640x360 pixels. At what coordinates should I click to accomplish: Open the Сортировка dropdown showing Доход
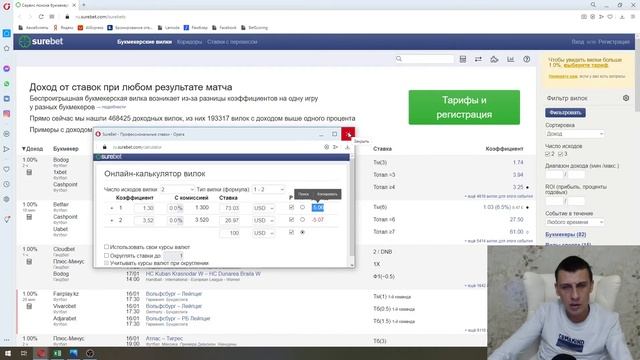point(575,134)
